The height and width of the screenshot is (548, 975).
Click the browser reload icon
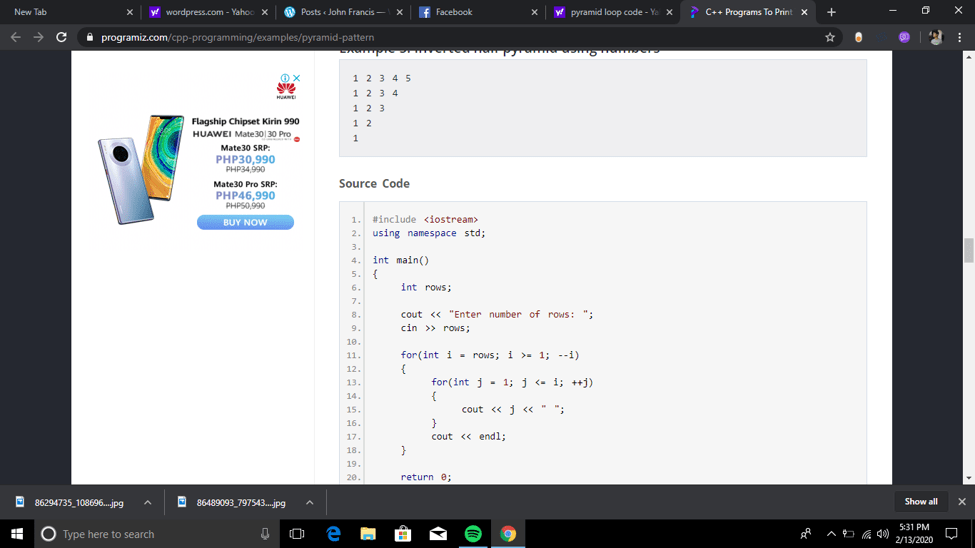[61, 37]
